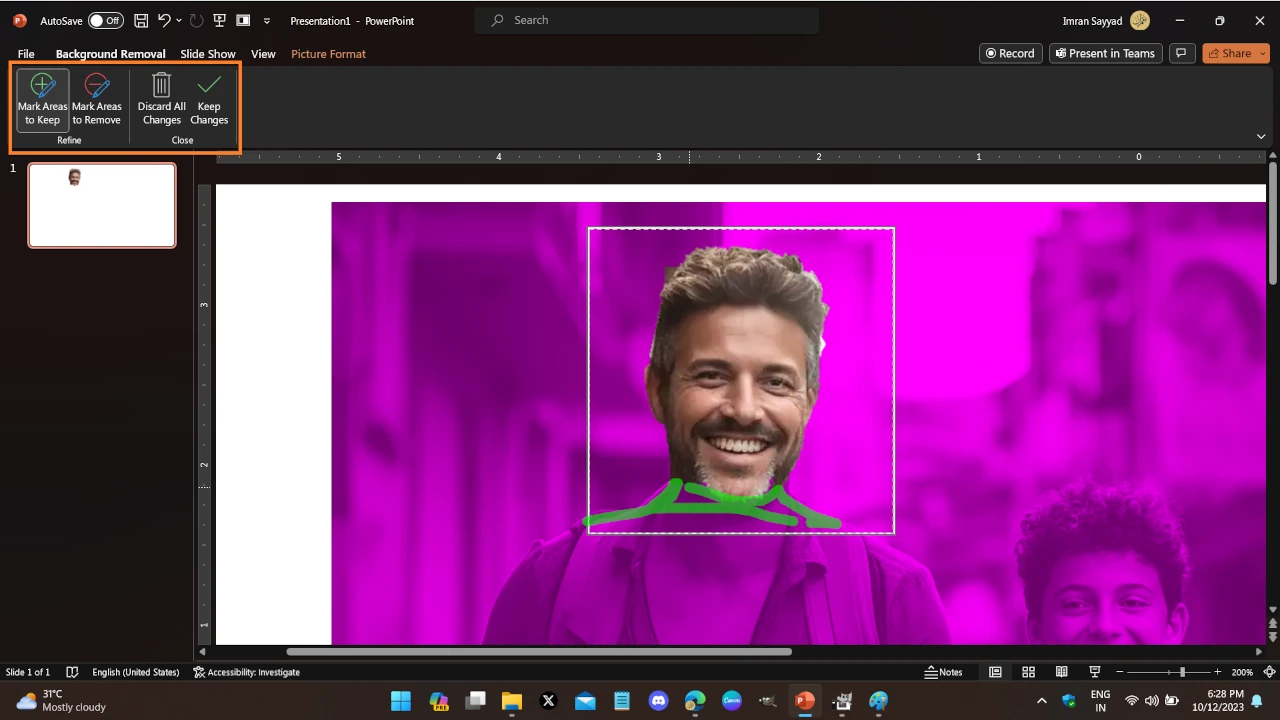The width and height of the screenshot is (1280, 720).
Task: Select the Mark Areas to Keep tool
Action: 43,100
